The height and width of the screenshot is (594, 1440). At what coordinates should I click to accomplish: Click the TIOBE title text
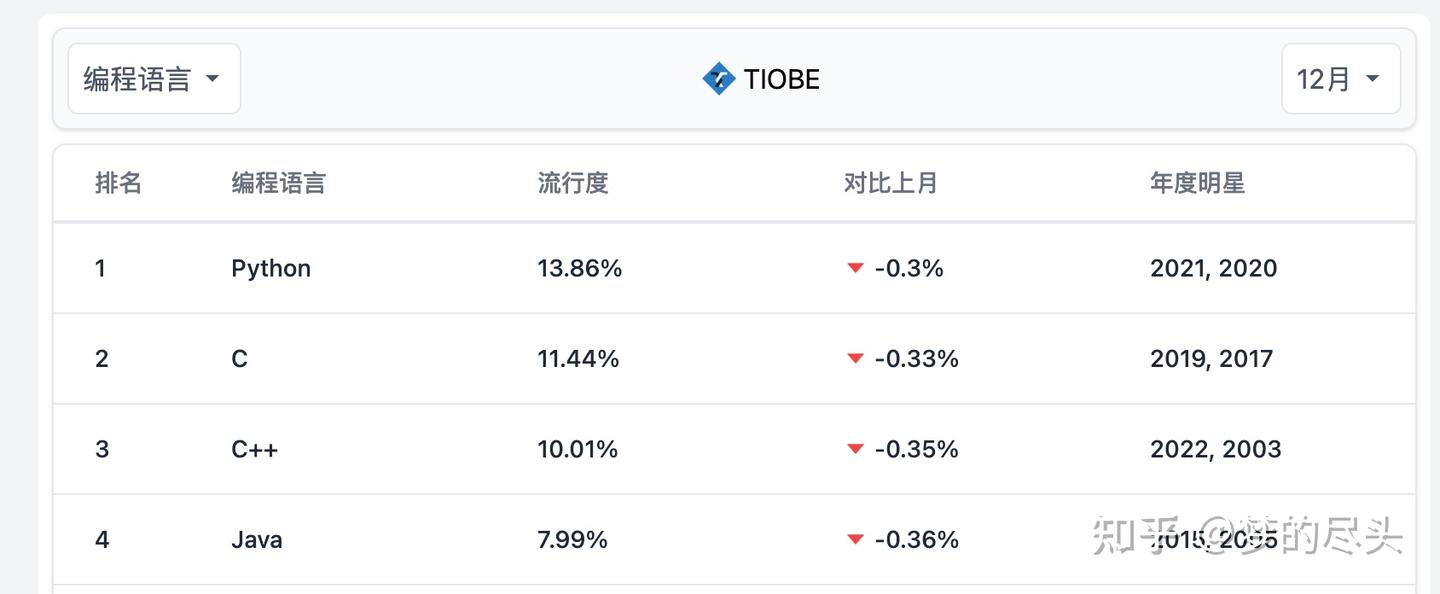(781, 79)
